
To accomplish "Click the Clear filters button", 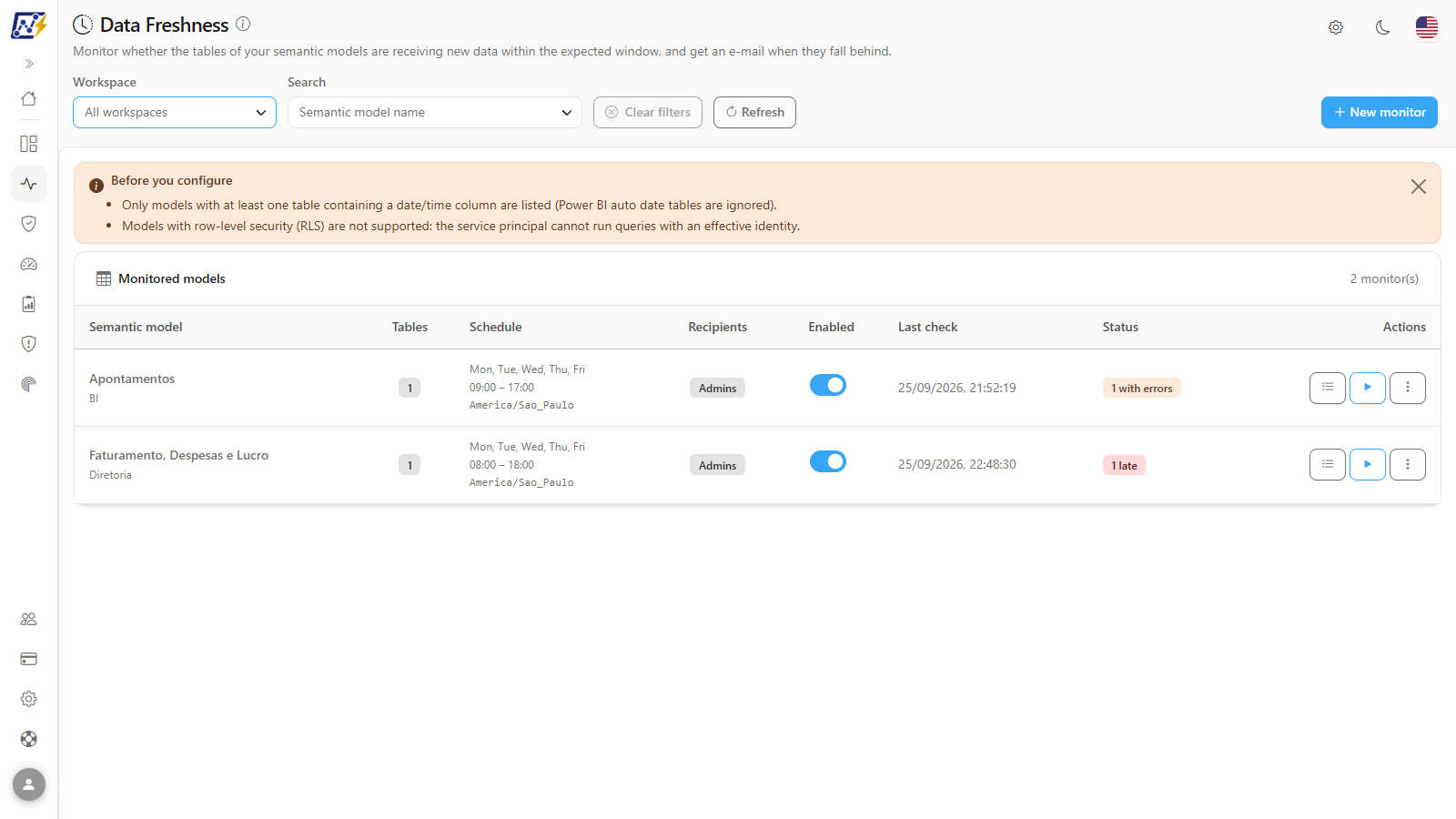I will click(x=648, y=112).
